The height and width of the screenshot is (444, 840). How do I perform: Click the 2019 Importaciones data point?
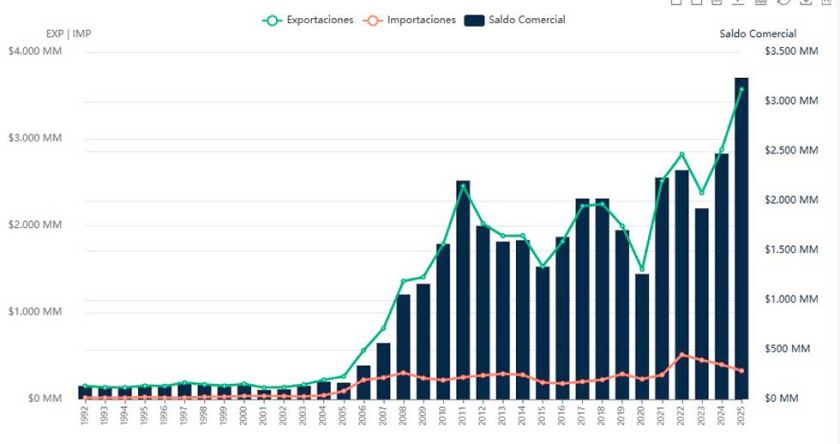(x=622, y=374)
